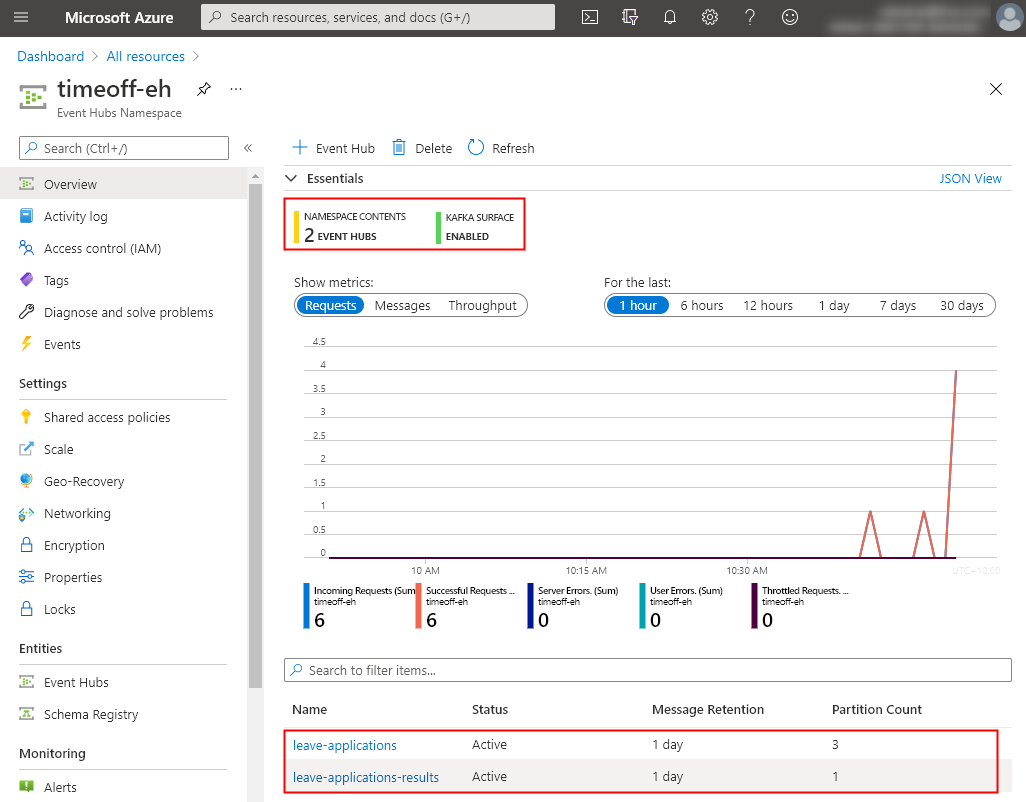The image size is (1026, 802).
Task: Collapse the left sidebar menu
Action: pos(248,148)
